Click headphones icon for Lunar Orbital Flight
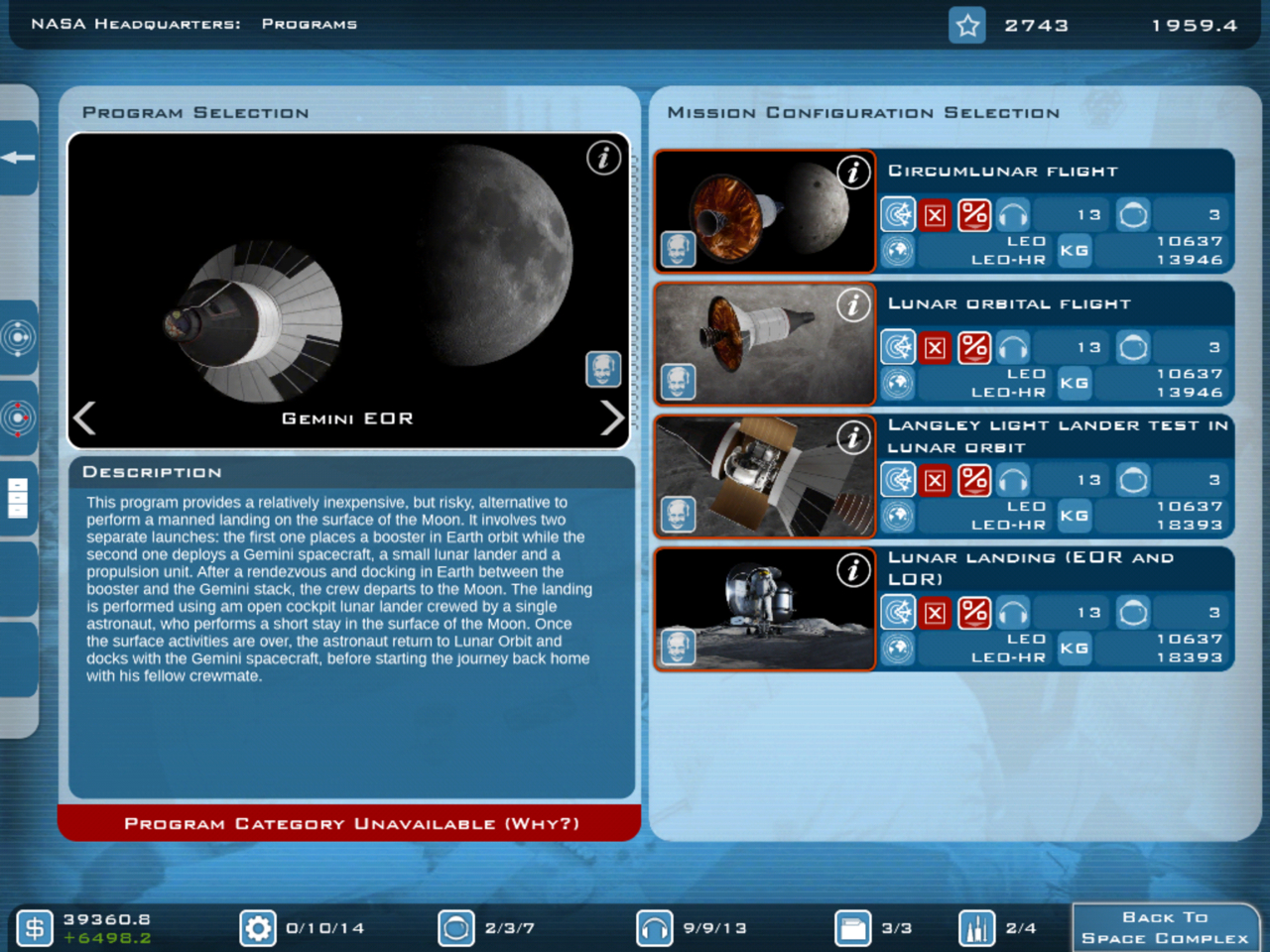1270x952 pixels. 1013,347
